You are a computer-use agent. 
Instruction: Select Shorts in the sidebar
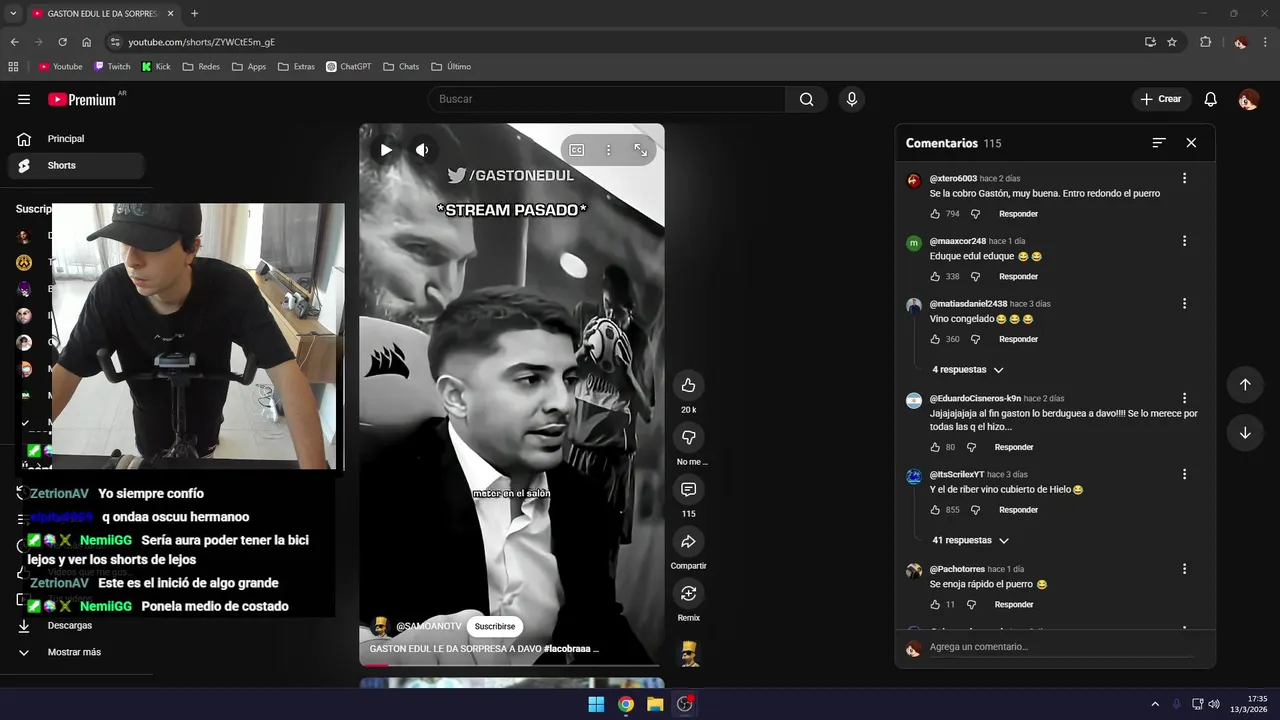coord(76,166)
